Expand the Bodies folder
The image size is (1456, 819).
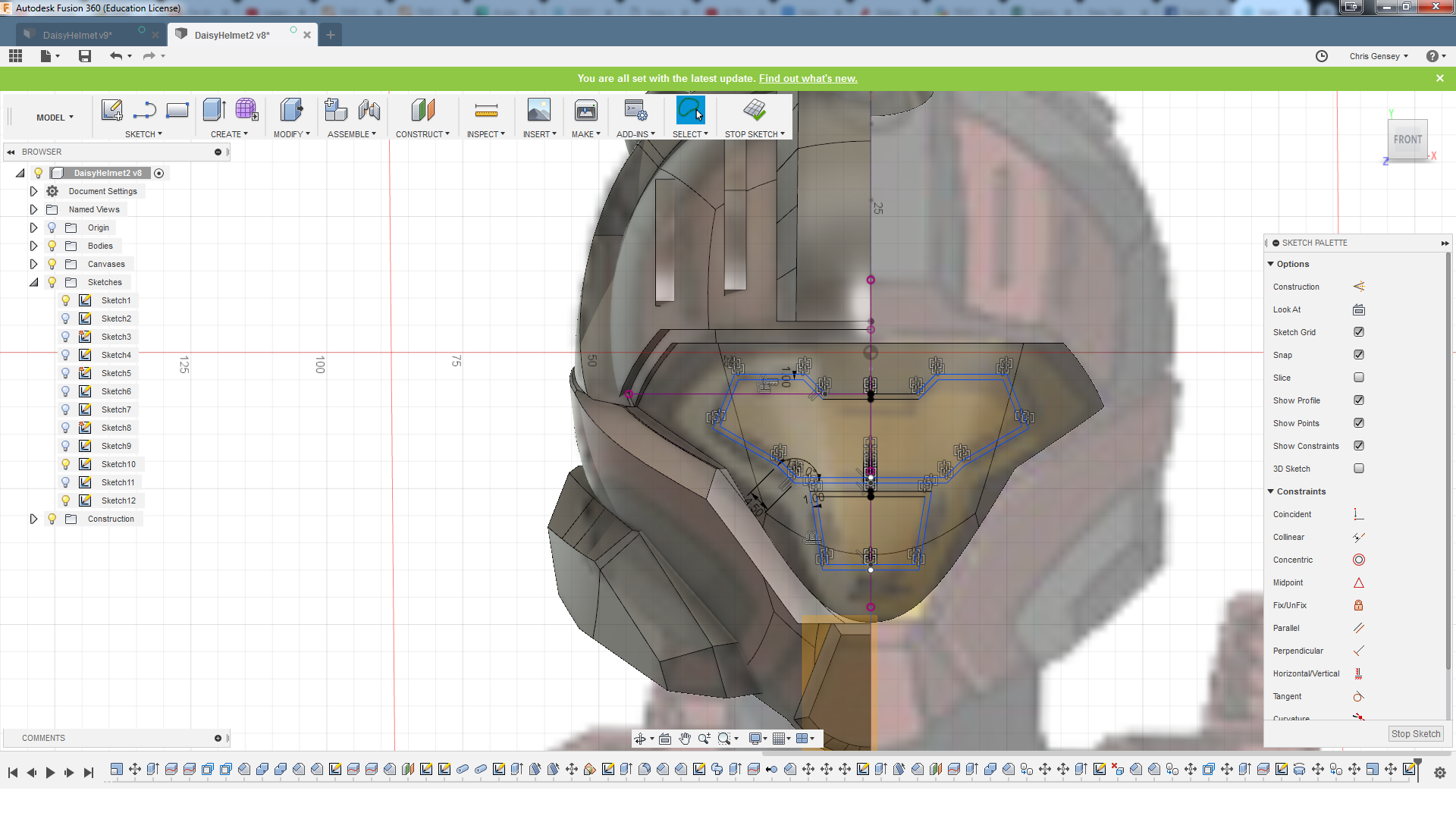click(x=33, y=246)
